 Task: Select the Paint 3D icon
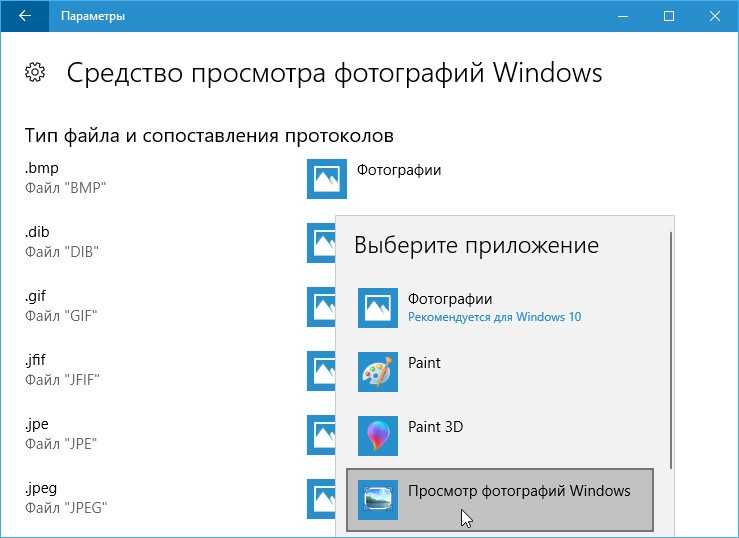tap(378, 436)
